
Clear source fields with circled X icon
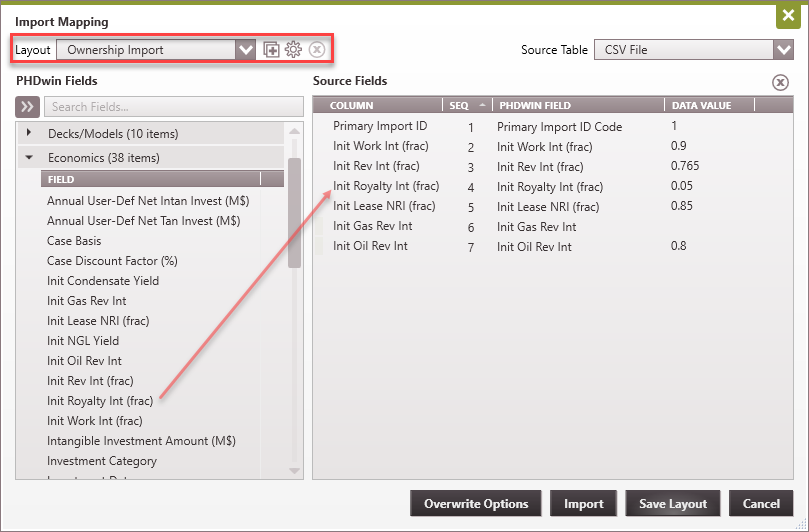tap(780, 82)
